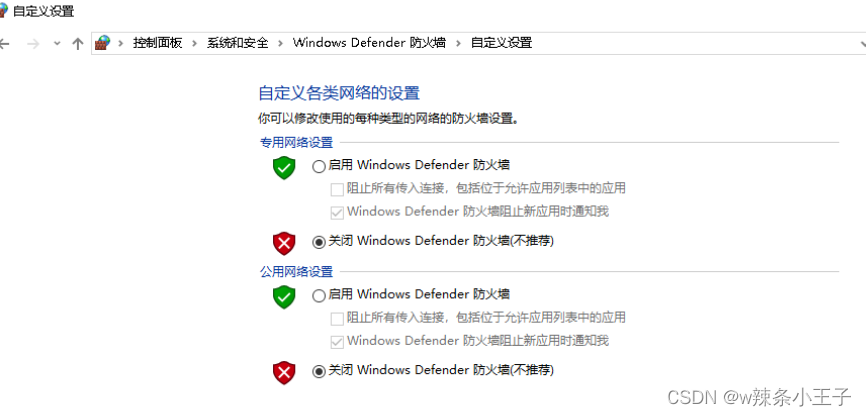Screen dimensions: 866x416
Task: Enable Windows Defender firewall for private network
Action: point(319,166)
